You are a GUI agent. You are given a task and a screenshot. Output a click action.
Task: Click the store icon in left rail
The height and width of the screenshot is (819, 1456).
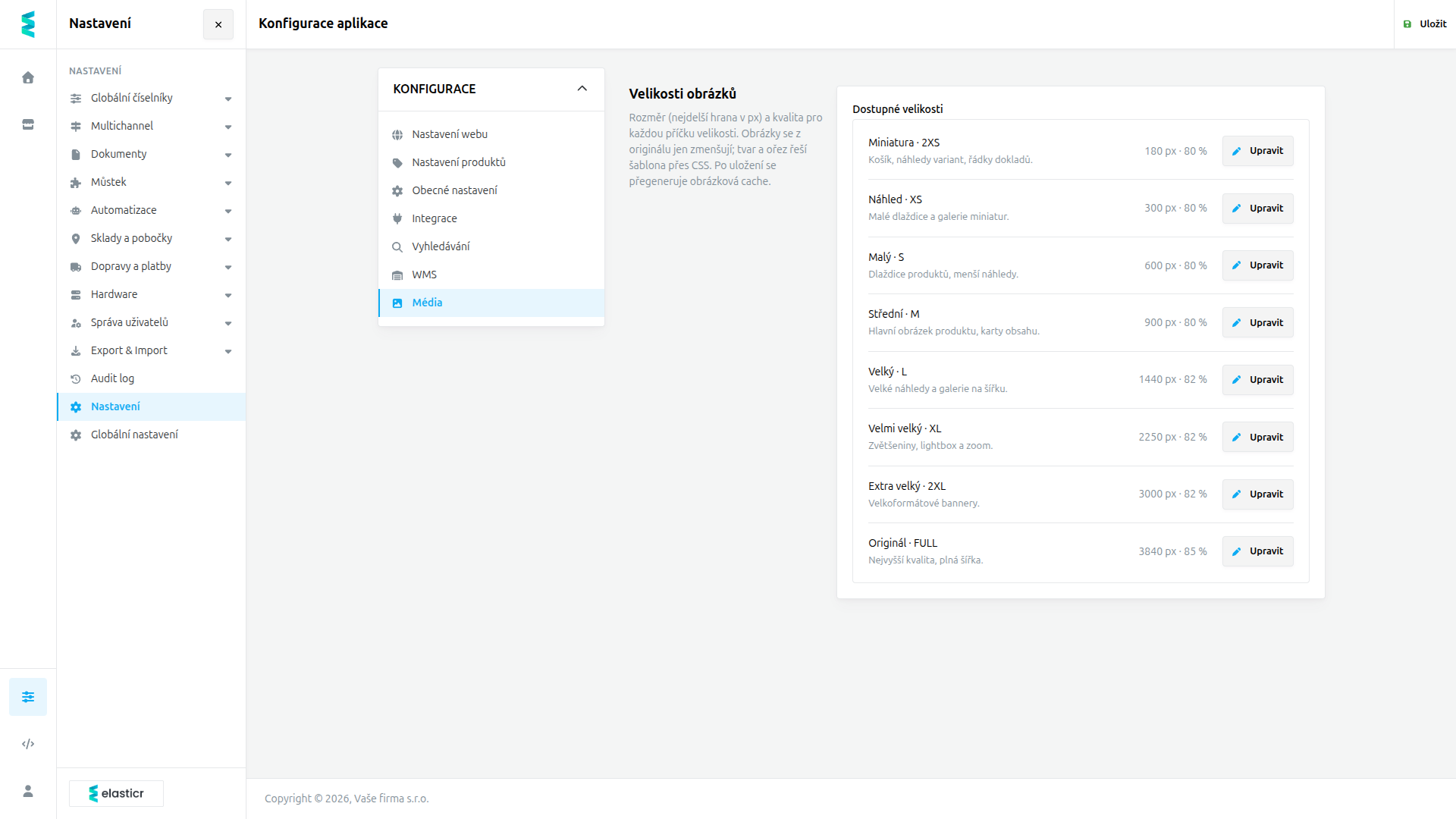(x=28, y=124)
